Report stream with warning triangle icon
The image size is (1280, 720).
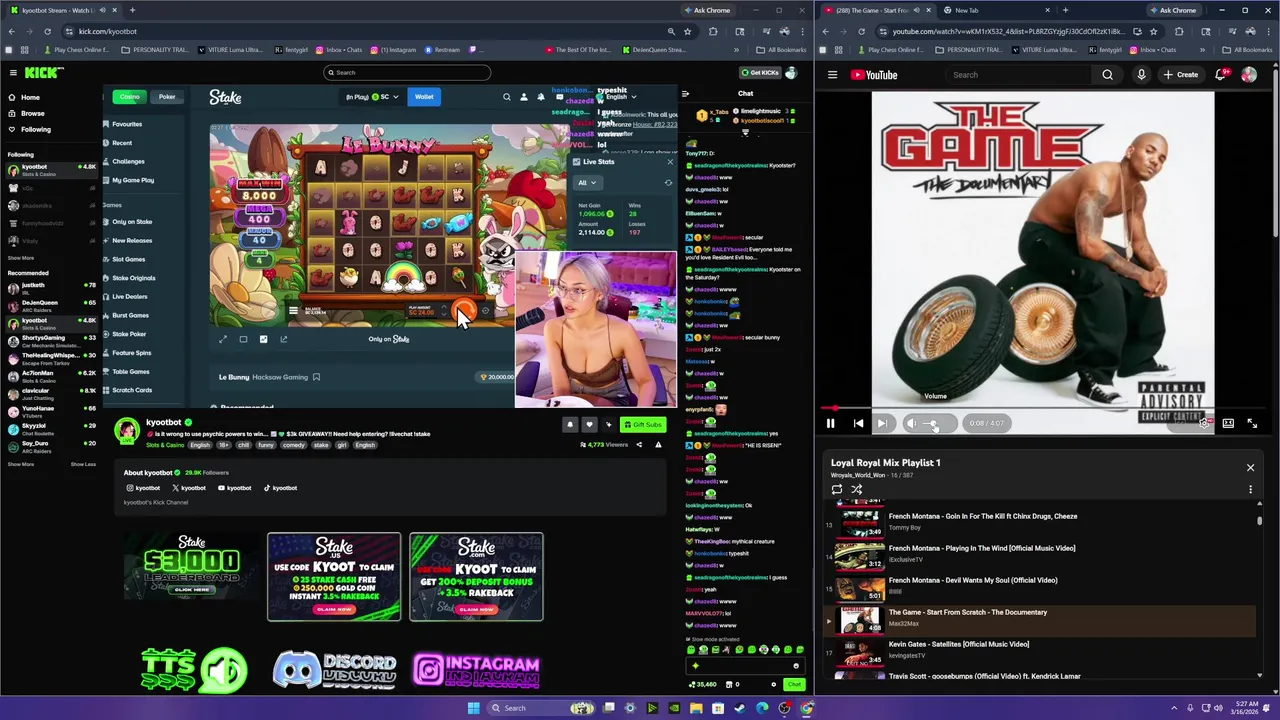pyautogui.click(x=658, y=444)
